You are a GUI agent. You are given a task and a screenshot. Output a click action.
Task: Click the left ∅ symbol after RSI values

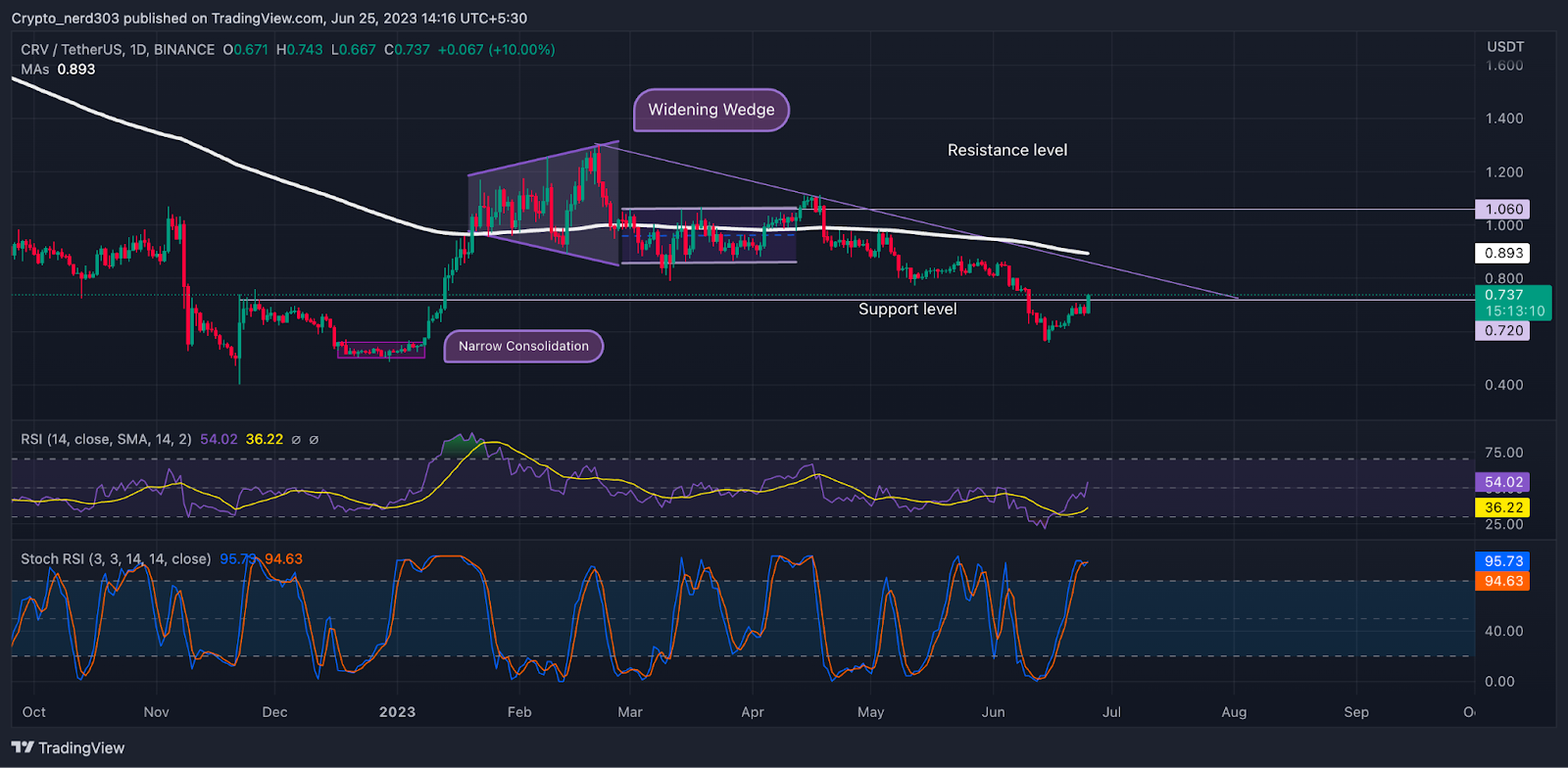pyautogui.click(x=296, y=440)
